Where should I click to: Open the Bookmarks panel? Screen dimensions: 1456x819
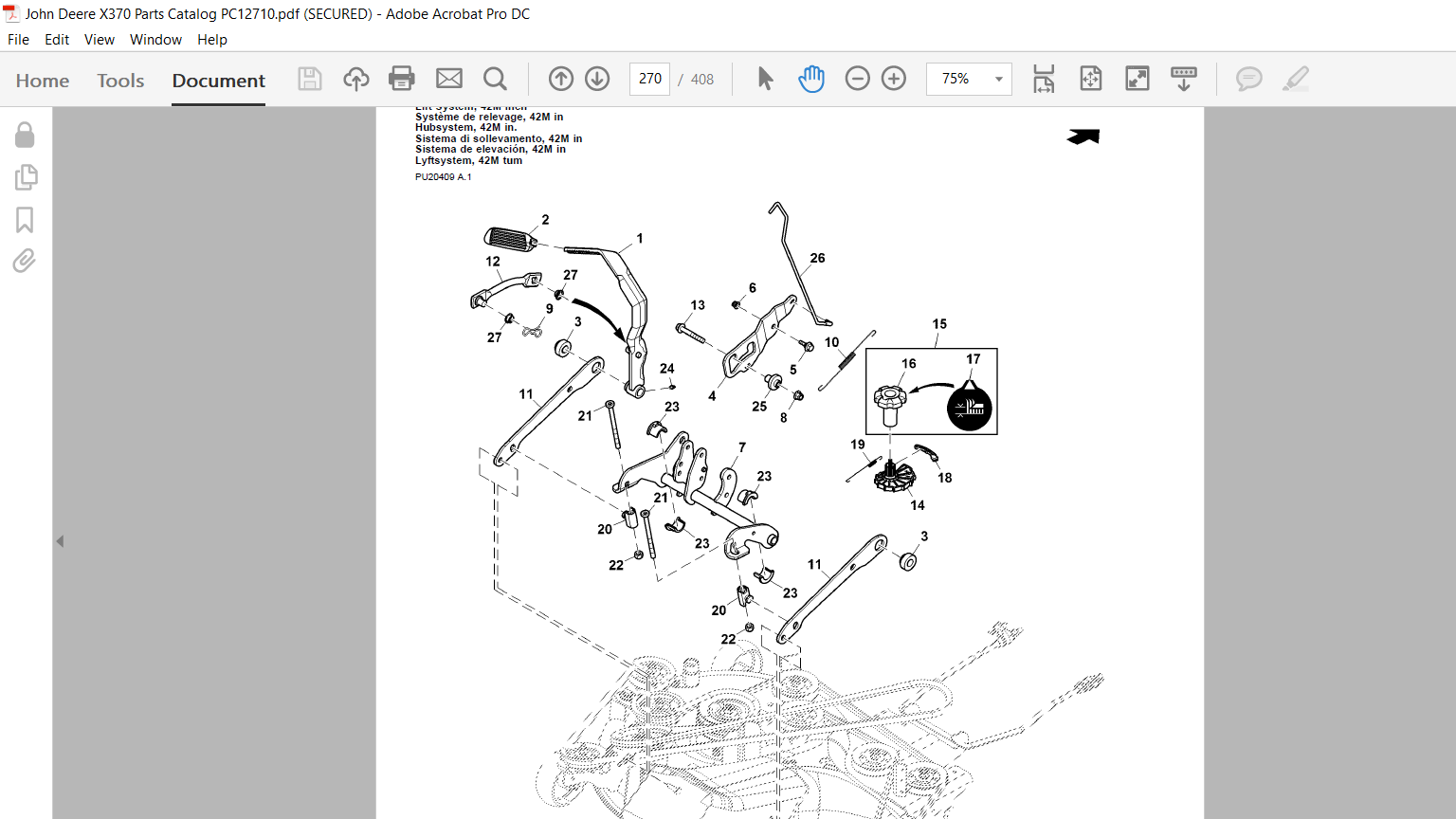pos(25,220)
